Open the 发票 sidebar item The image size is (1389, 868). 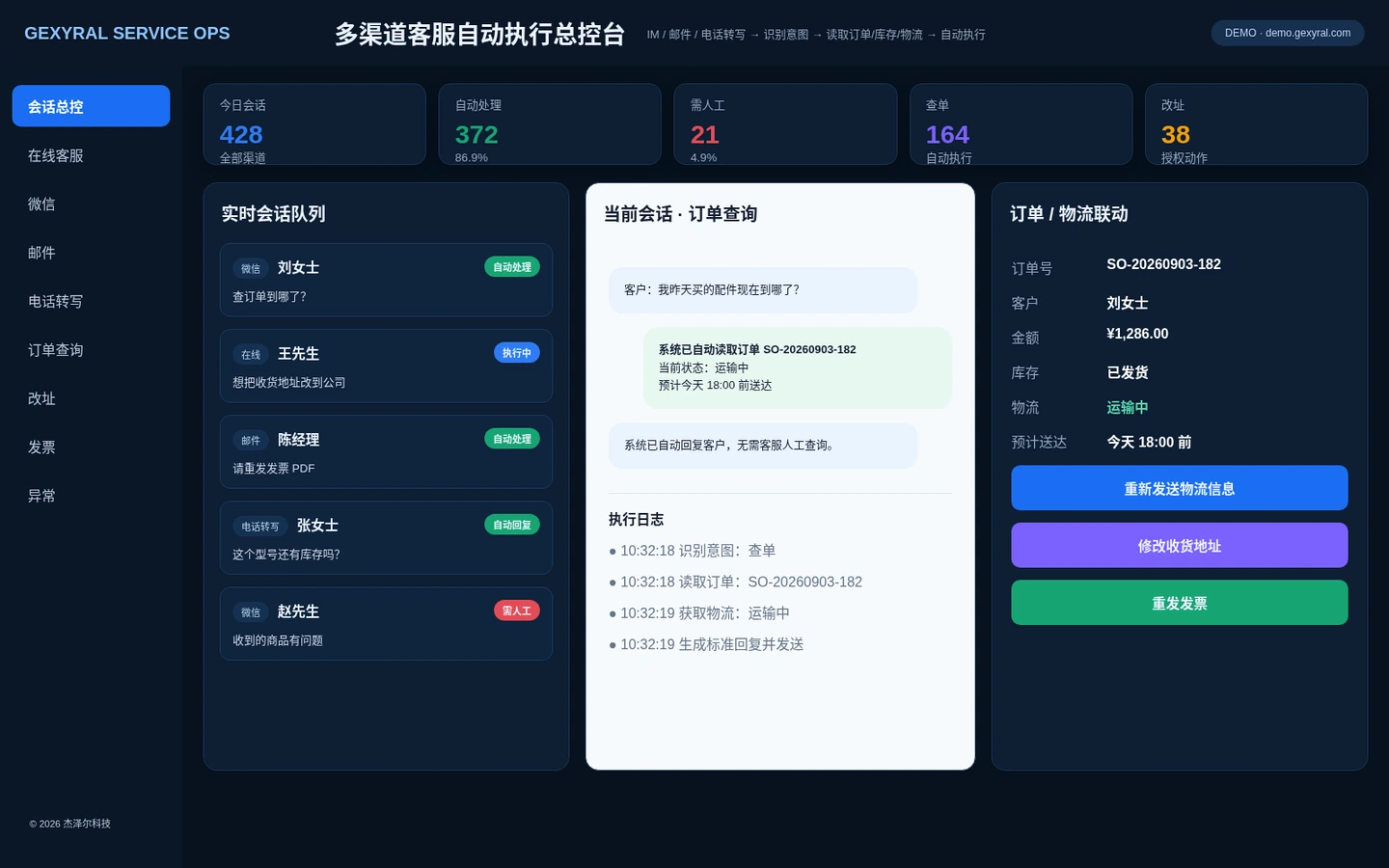[x=91, y=447]
